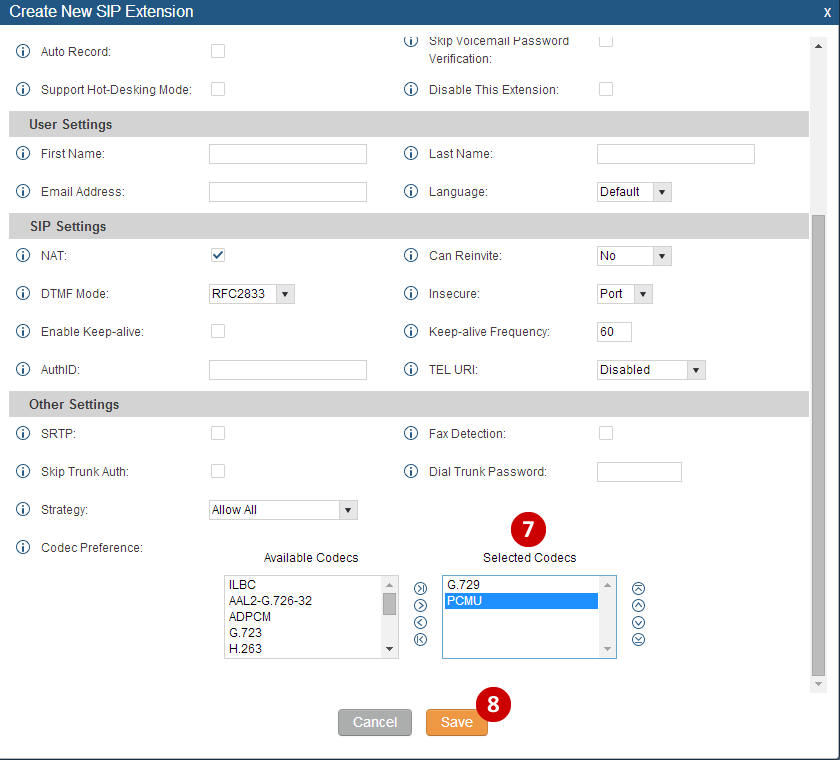The width and height of the screenshot is (840, 760).
Task: Move selected codec to bottom of list
Action: pos(639,640)
